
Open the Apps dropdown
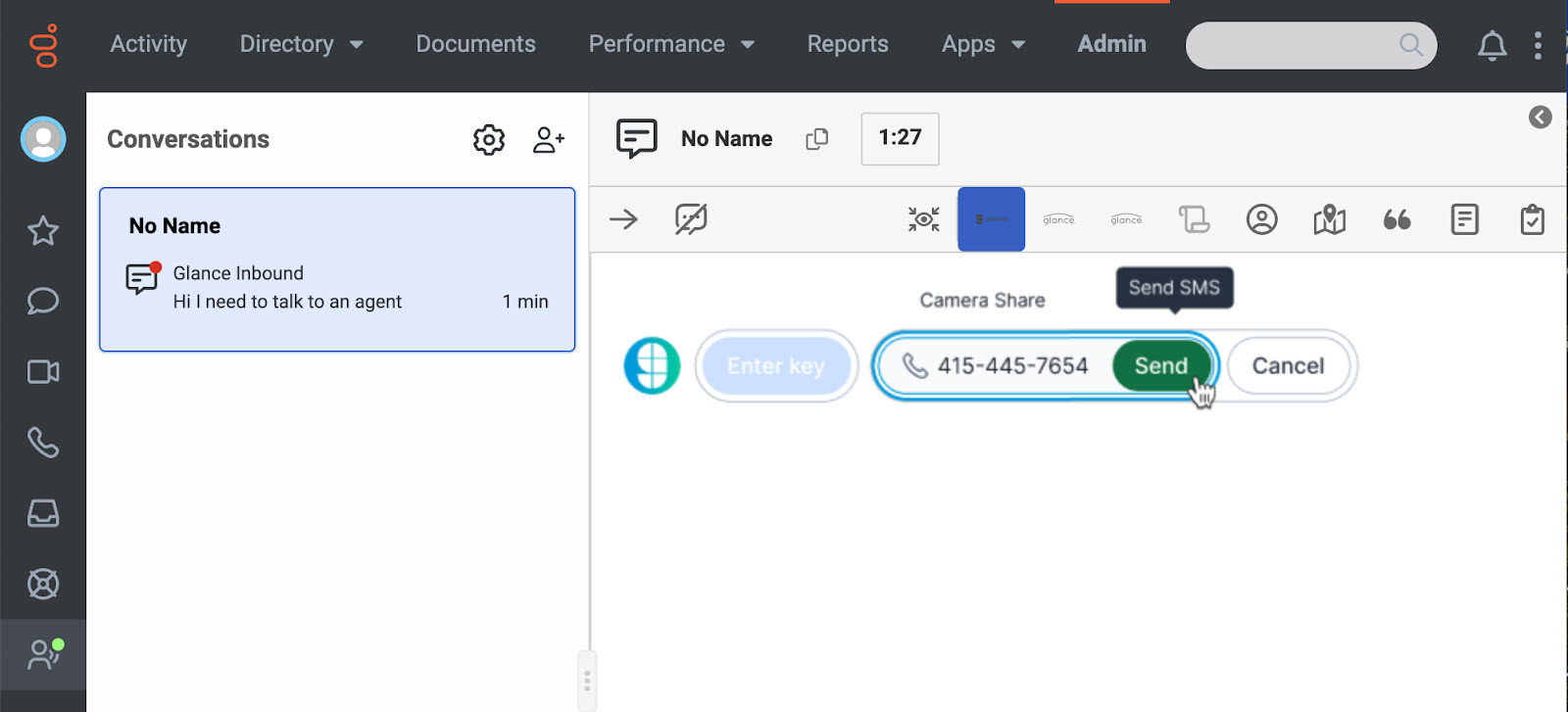coord(982,44)
